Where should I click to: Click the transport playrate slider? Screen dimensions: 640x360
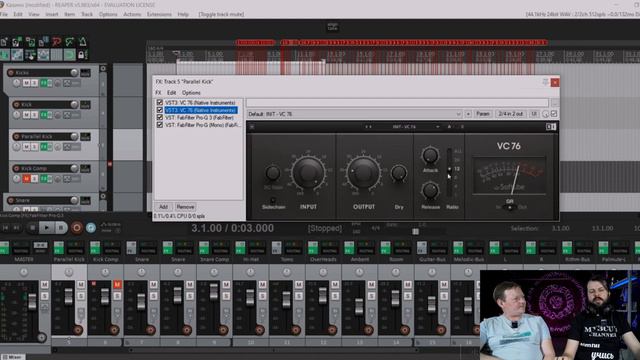pos(415,231)
